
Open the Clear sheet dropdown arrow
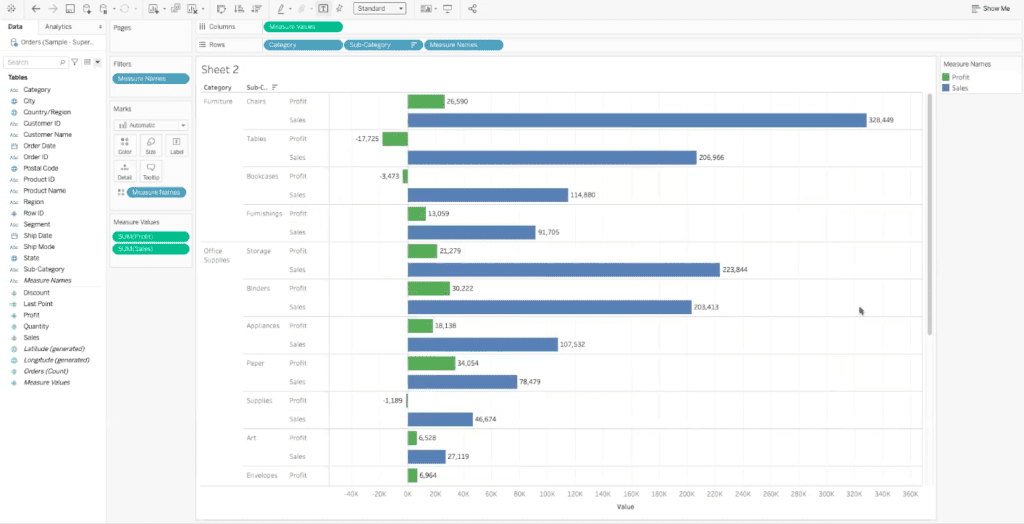click(x=203, y=9)
